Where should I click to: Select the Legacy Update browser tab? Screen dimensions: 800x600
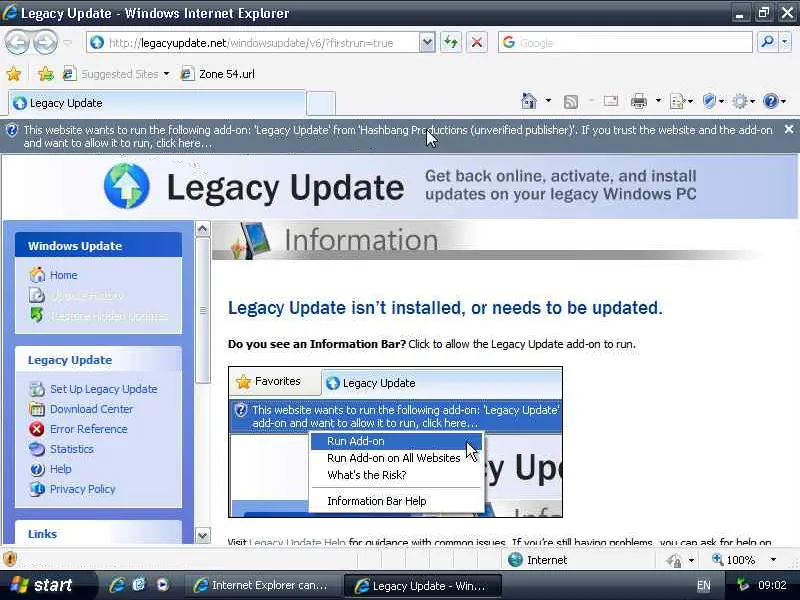[157, 103]
